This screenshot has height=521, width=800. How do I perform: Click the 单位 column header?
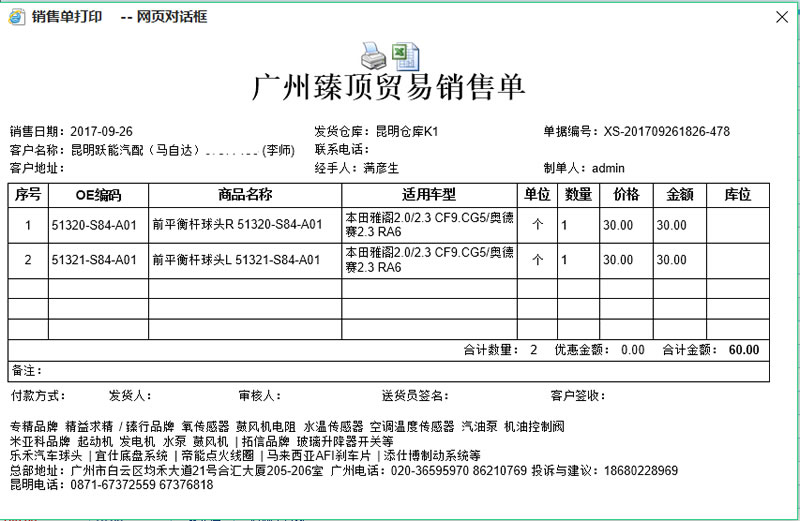click(x=537, y=195)
